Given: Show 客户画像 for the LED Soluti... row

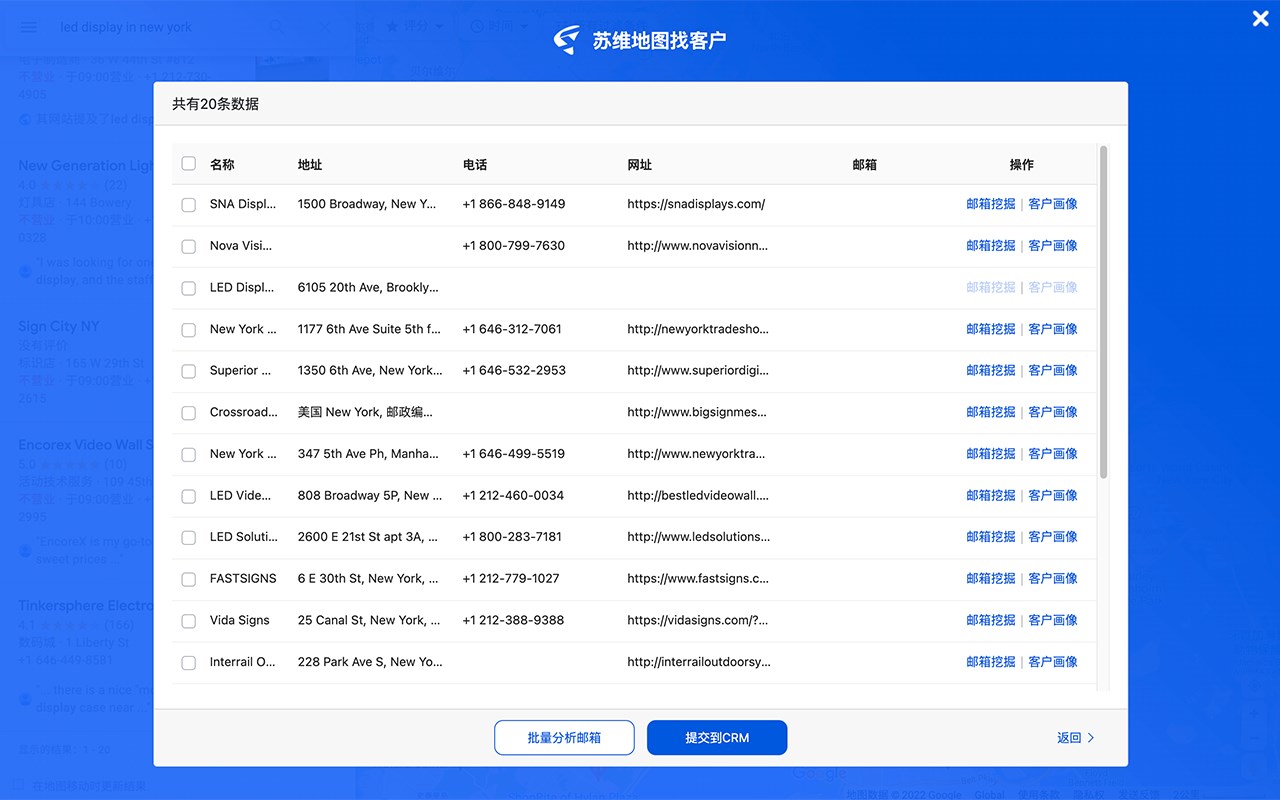Looking at the screenshot, I should (x=1053, y=537).
